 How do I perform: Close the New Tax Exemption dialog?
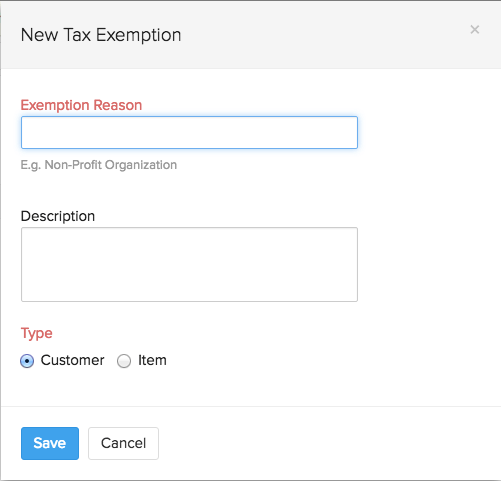coord(475,29)
